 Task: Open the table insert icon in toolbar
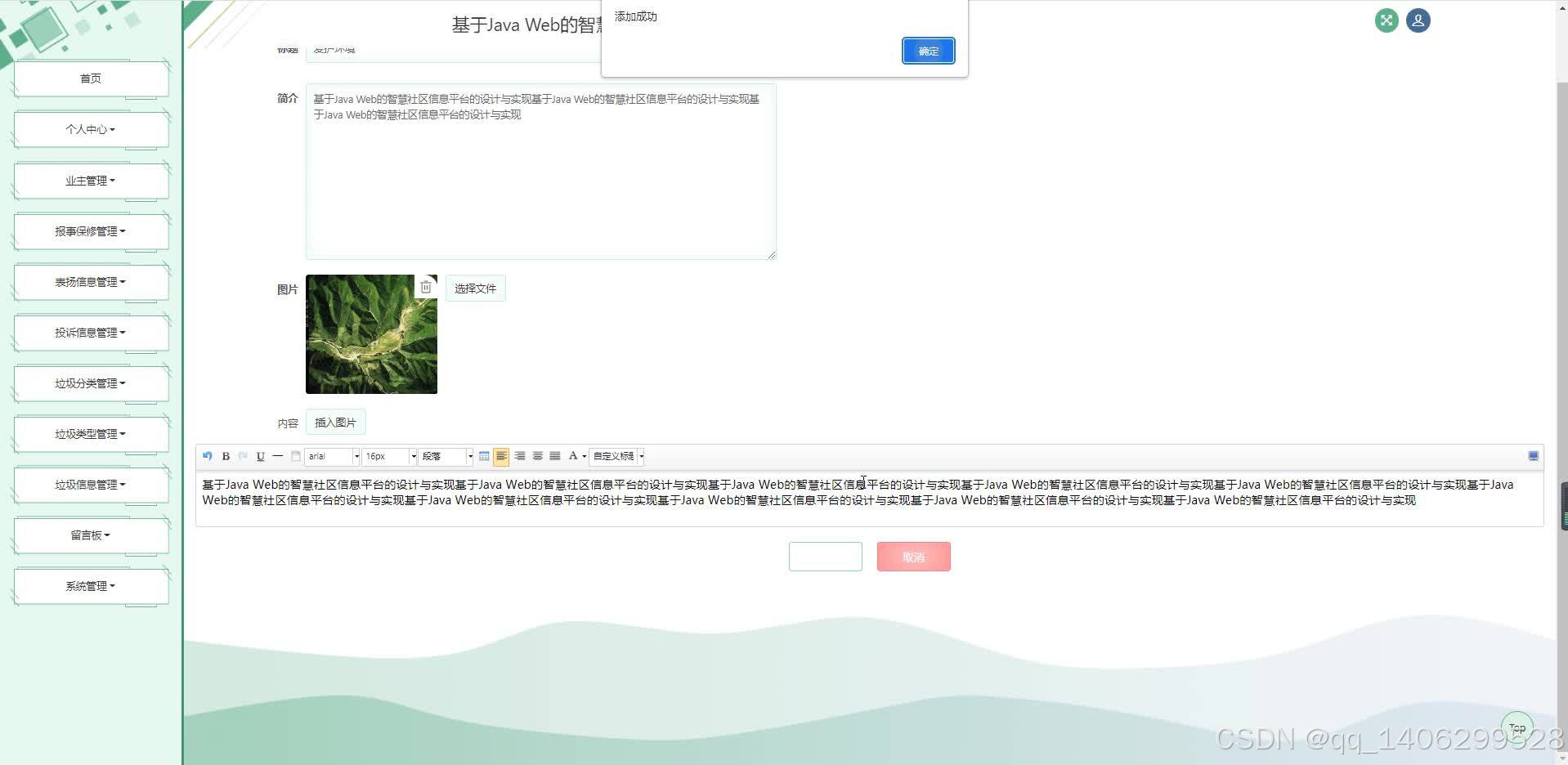pyautogui.click(x=484, y=456)
